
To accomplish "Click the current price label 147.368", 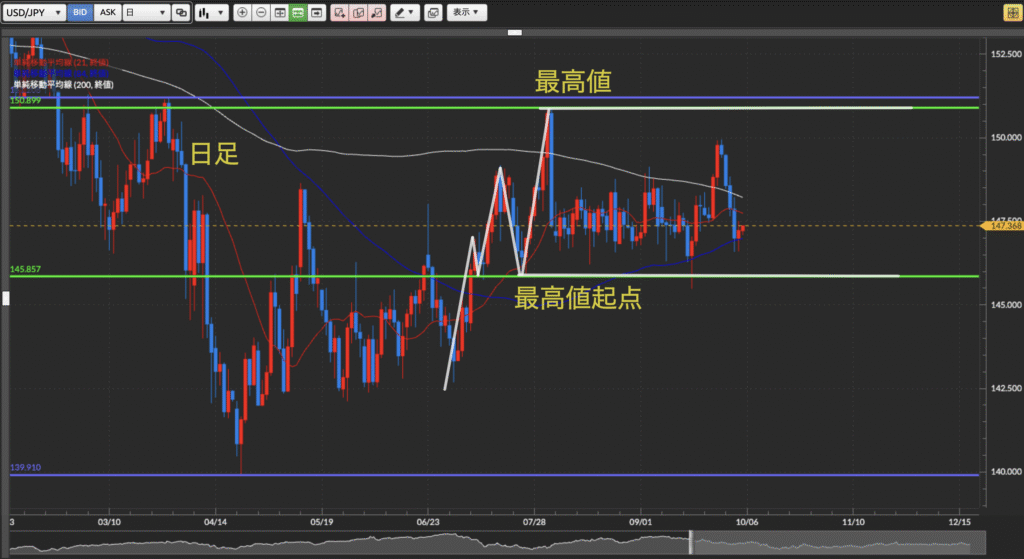I will 1003,226.
